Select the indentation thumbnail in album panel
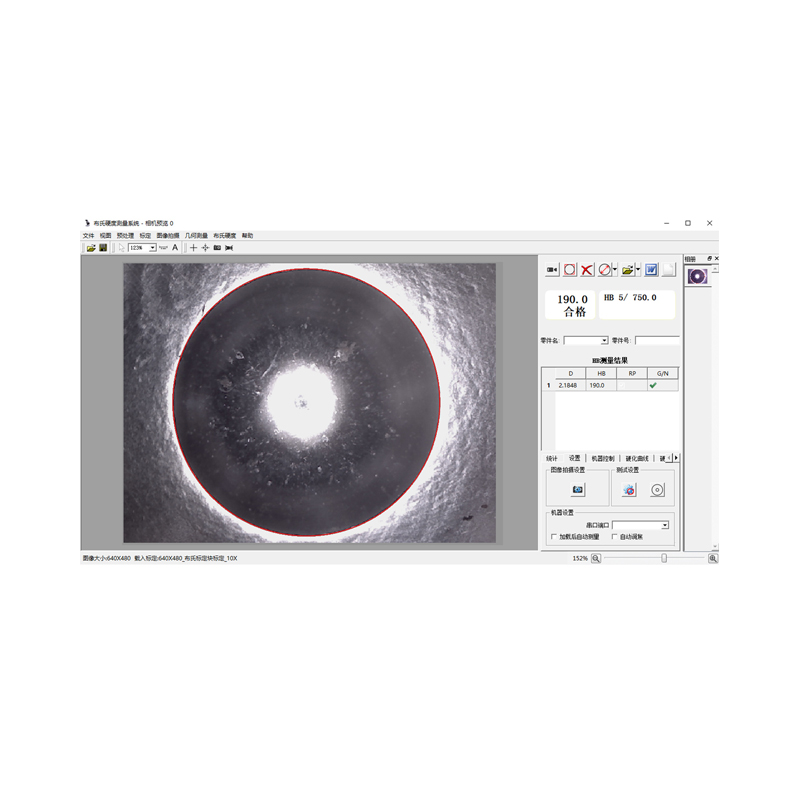The height and width of the screenshot is (800, 800). pyautogui.click(x=697, y=277)
